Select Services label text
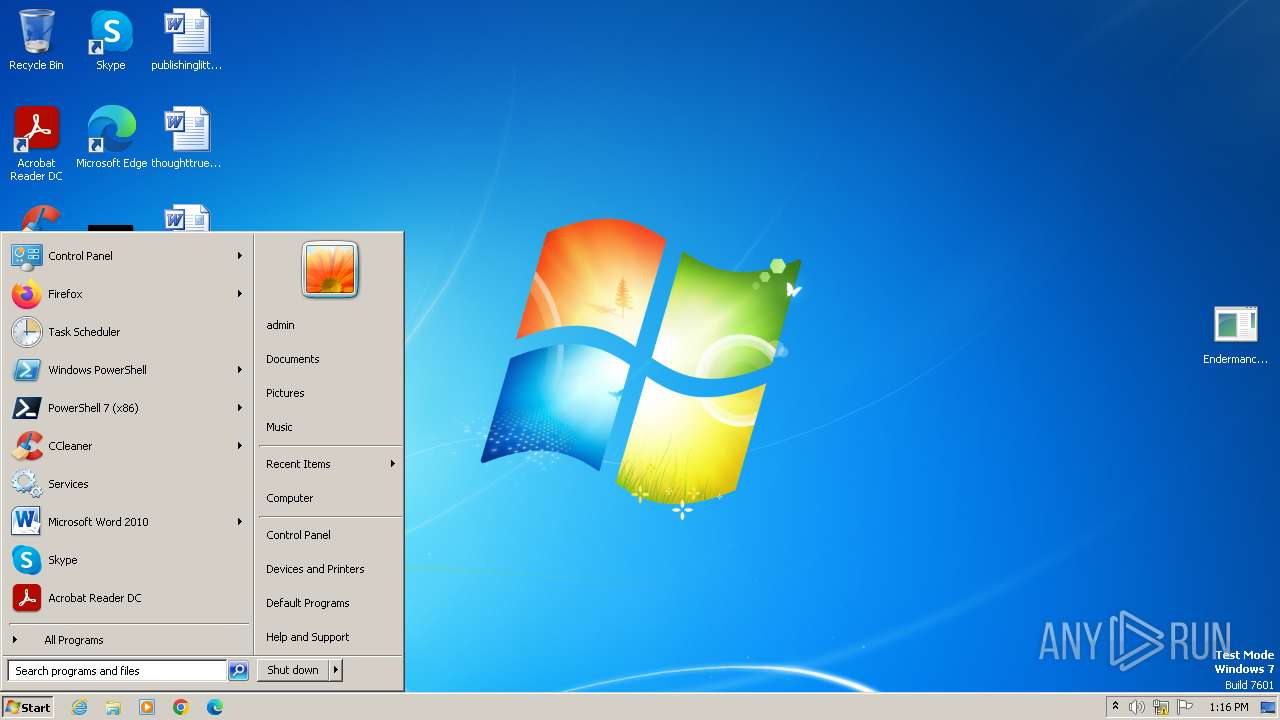The width and height of the screenshot is (1280, 720). [68, 484]
